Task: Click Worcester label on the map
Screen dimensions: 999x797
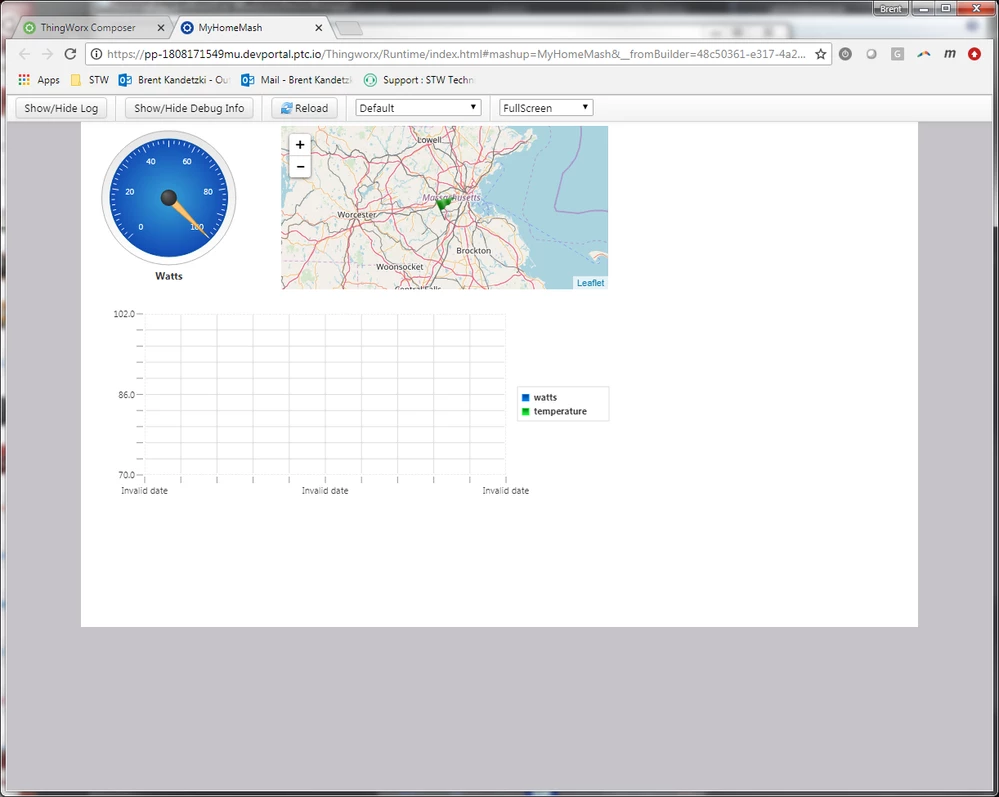Action: tap(357, 215)
